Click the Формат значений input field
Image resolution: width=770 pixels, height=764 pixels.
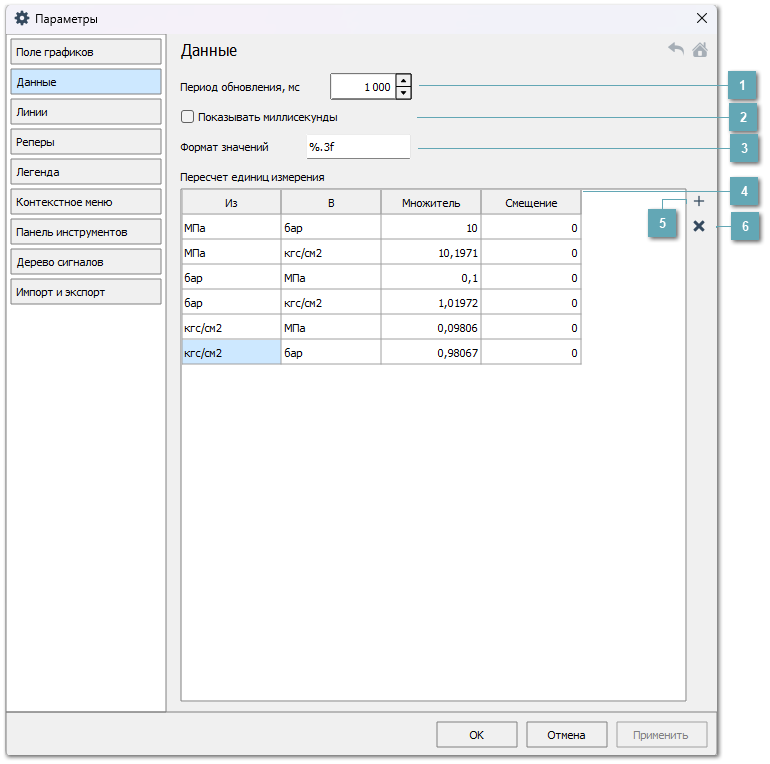pos(357,147)
